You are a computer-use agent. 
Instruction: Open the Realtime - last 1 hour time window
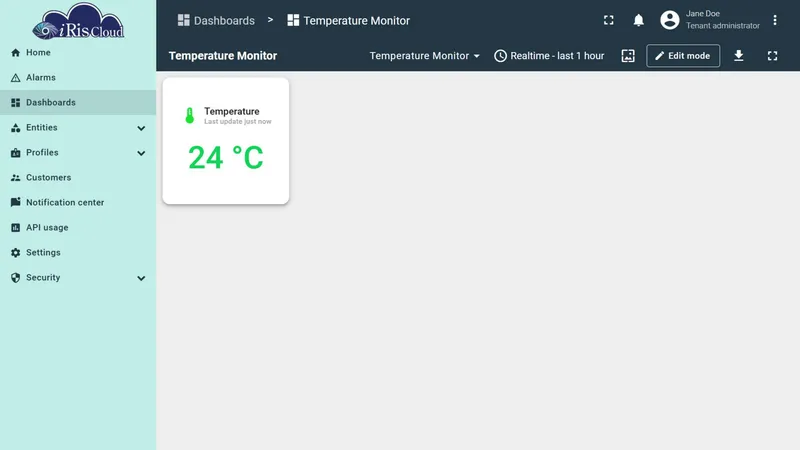click(x=549, y=56)
